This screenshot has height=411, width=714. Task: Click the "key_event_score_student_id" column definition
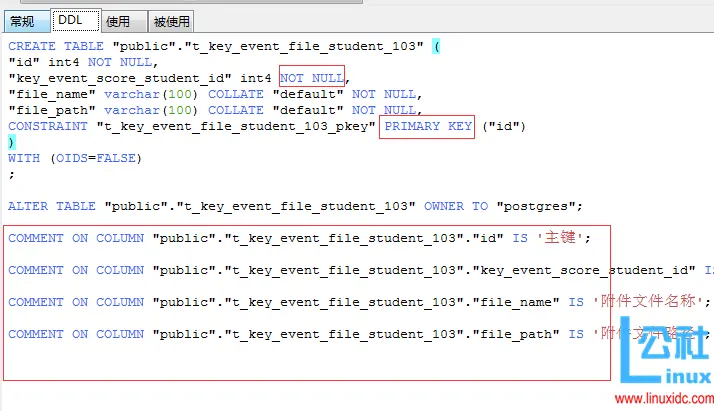(x=178, y=78)
